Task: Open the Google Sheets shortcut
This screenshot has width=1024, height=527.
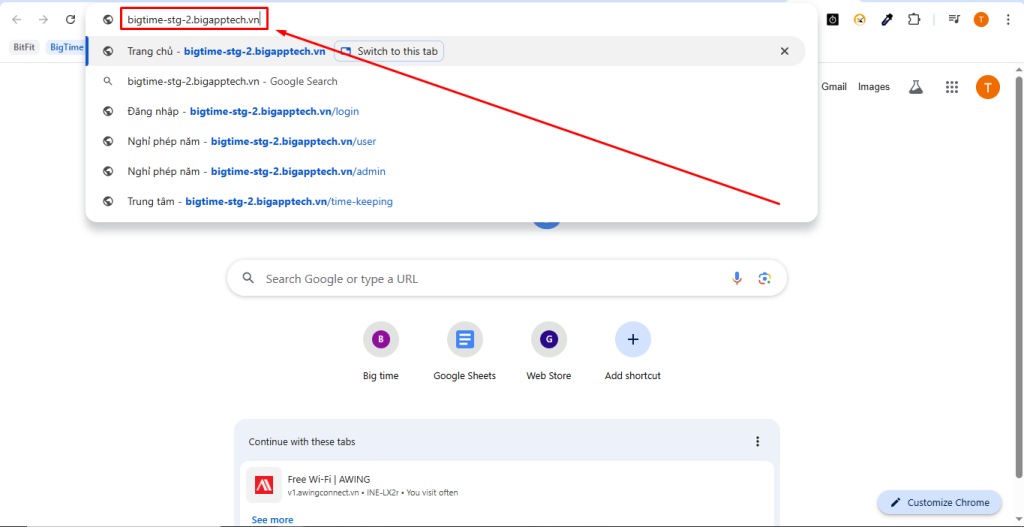Action: coord(464,351)
